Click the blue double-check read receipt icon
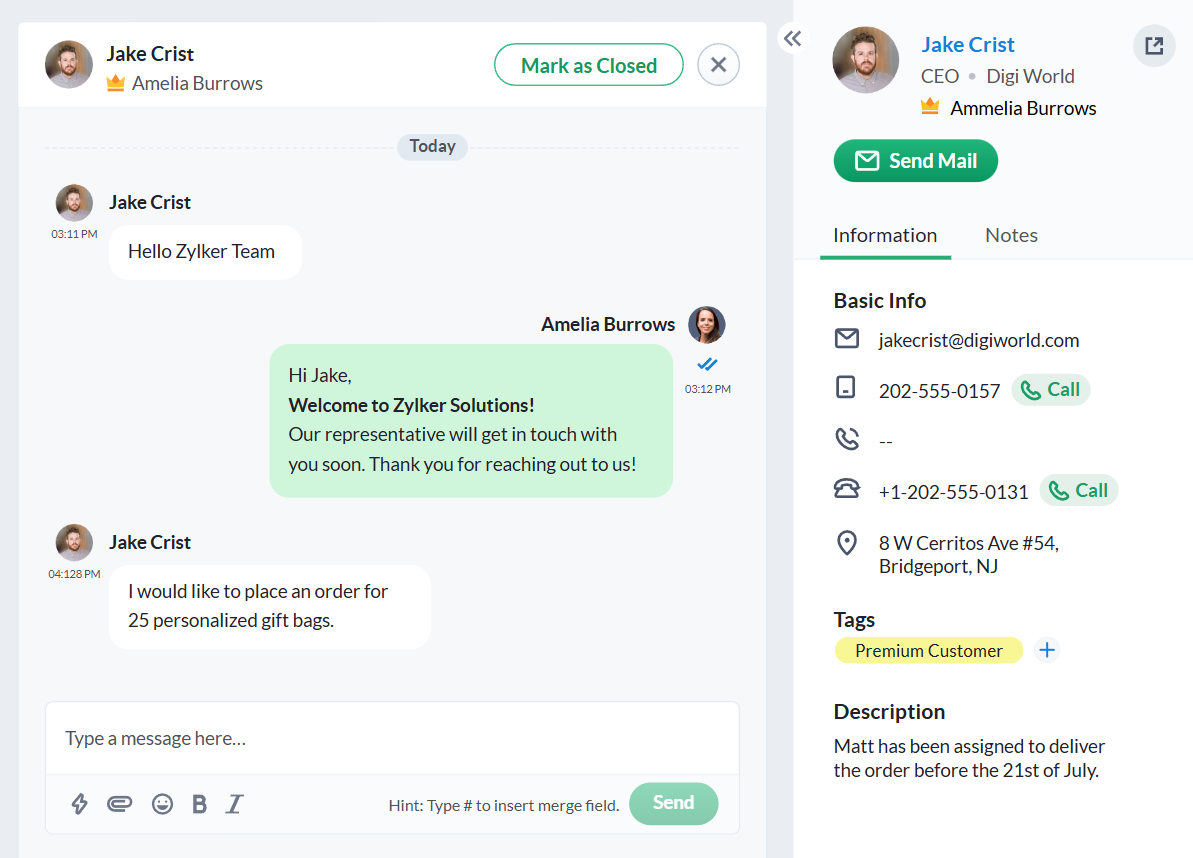 tap(708, 364)
